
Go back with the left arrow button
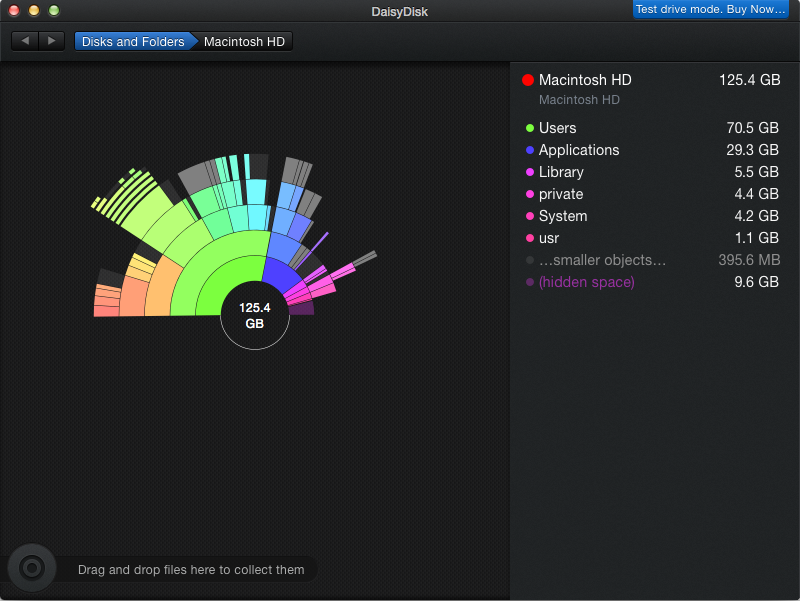[x=25, y=41]
